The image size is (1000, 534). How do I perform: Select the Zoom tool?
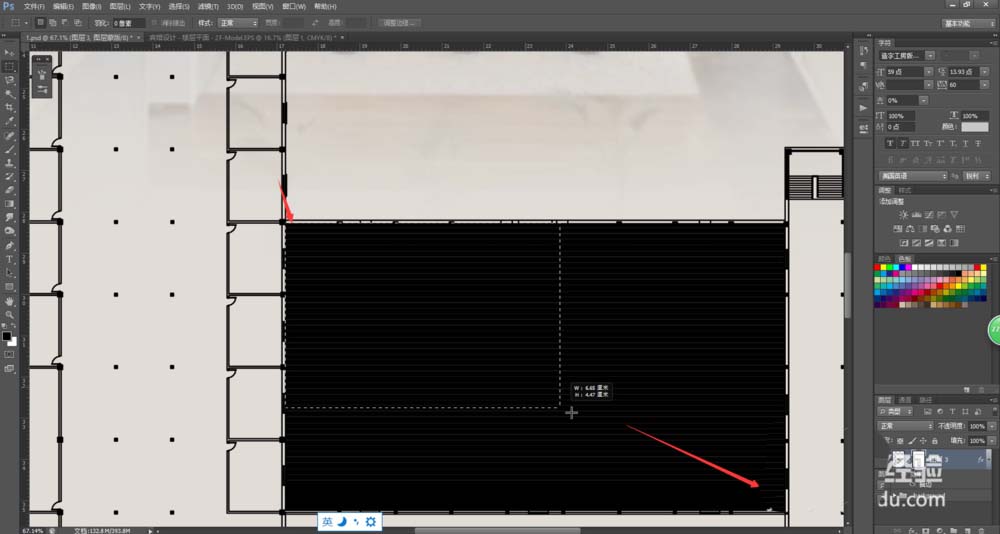point(10,315)
